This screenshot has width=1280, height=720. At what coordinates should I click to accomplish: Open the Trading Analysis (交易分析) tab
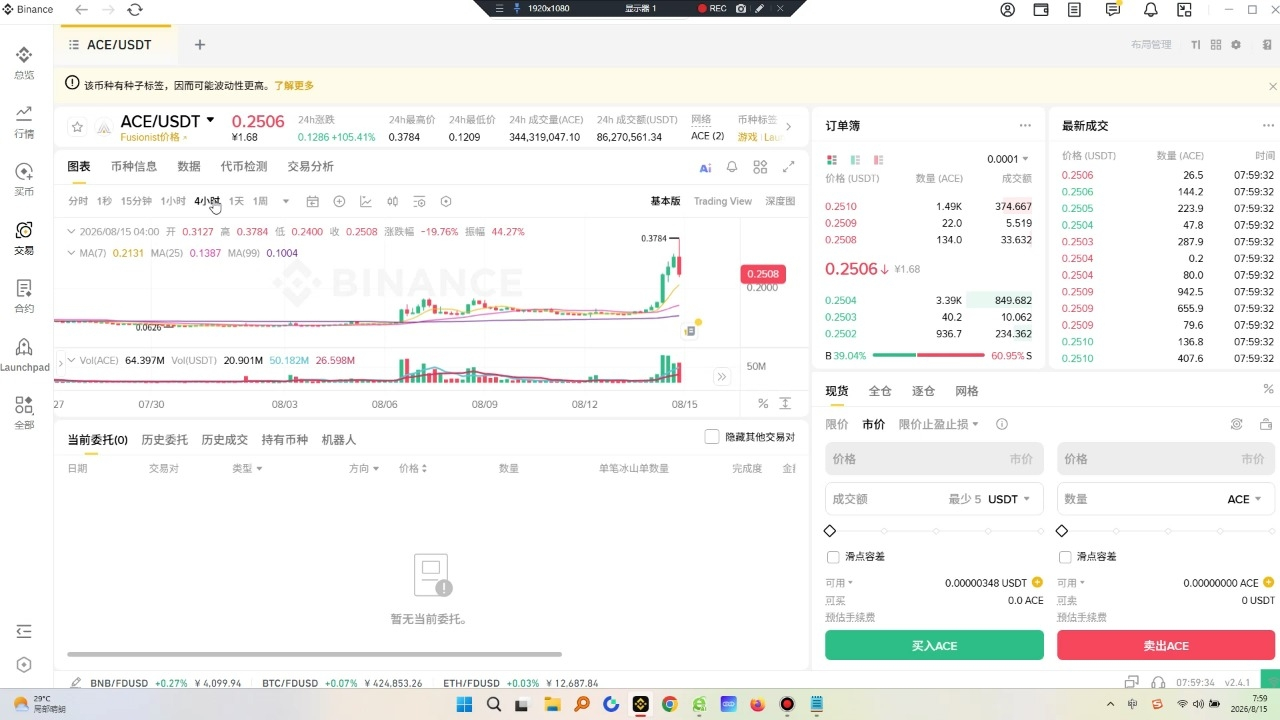click(x=311, y=167)
